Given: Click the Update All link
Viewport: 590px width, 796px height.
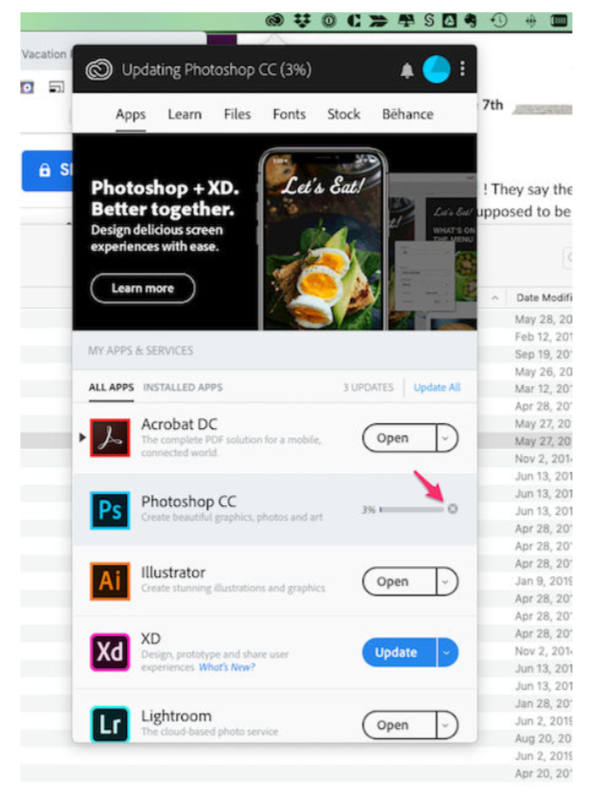Looking at the screenshot, I should (x=437, y=387).
